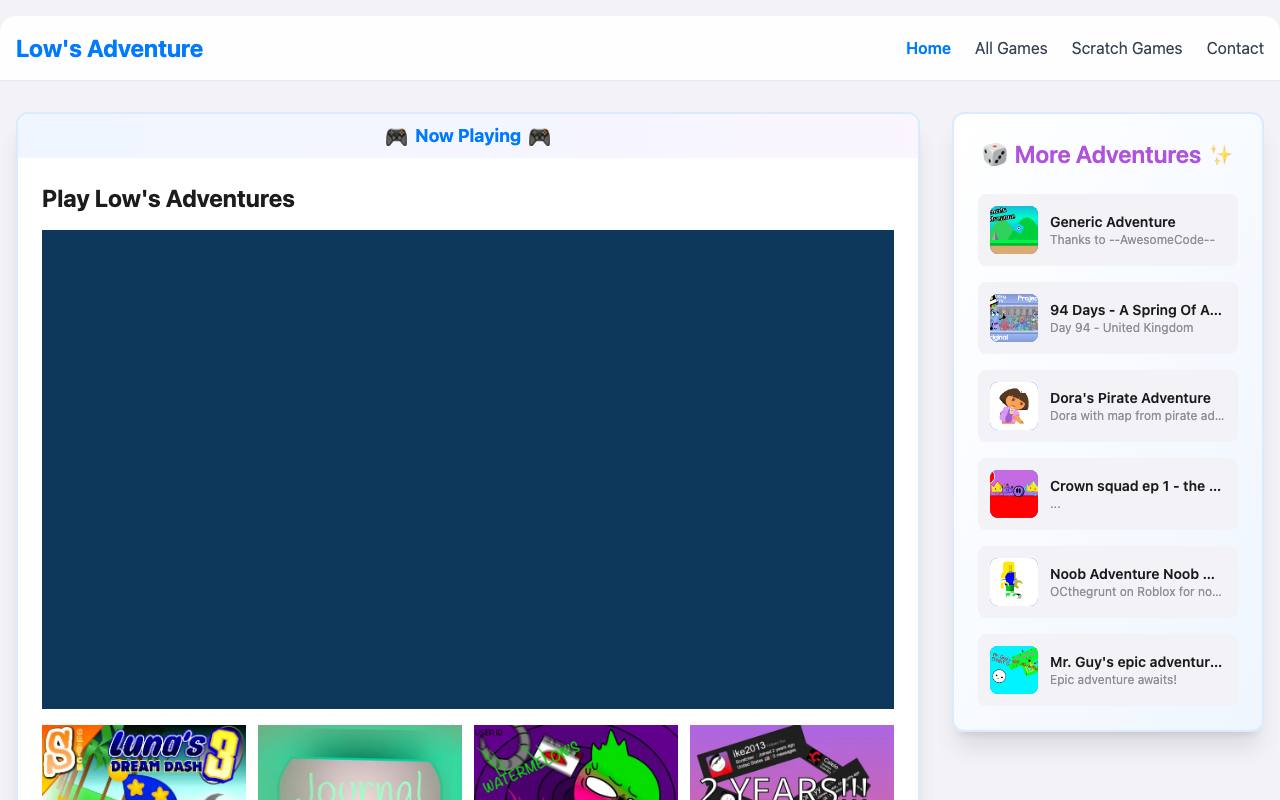Click the 'Play Low's Adventures' heading
1280x800 pixels.
pyautogui.click(x=168, y=199)
